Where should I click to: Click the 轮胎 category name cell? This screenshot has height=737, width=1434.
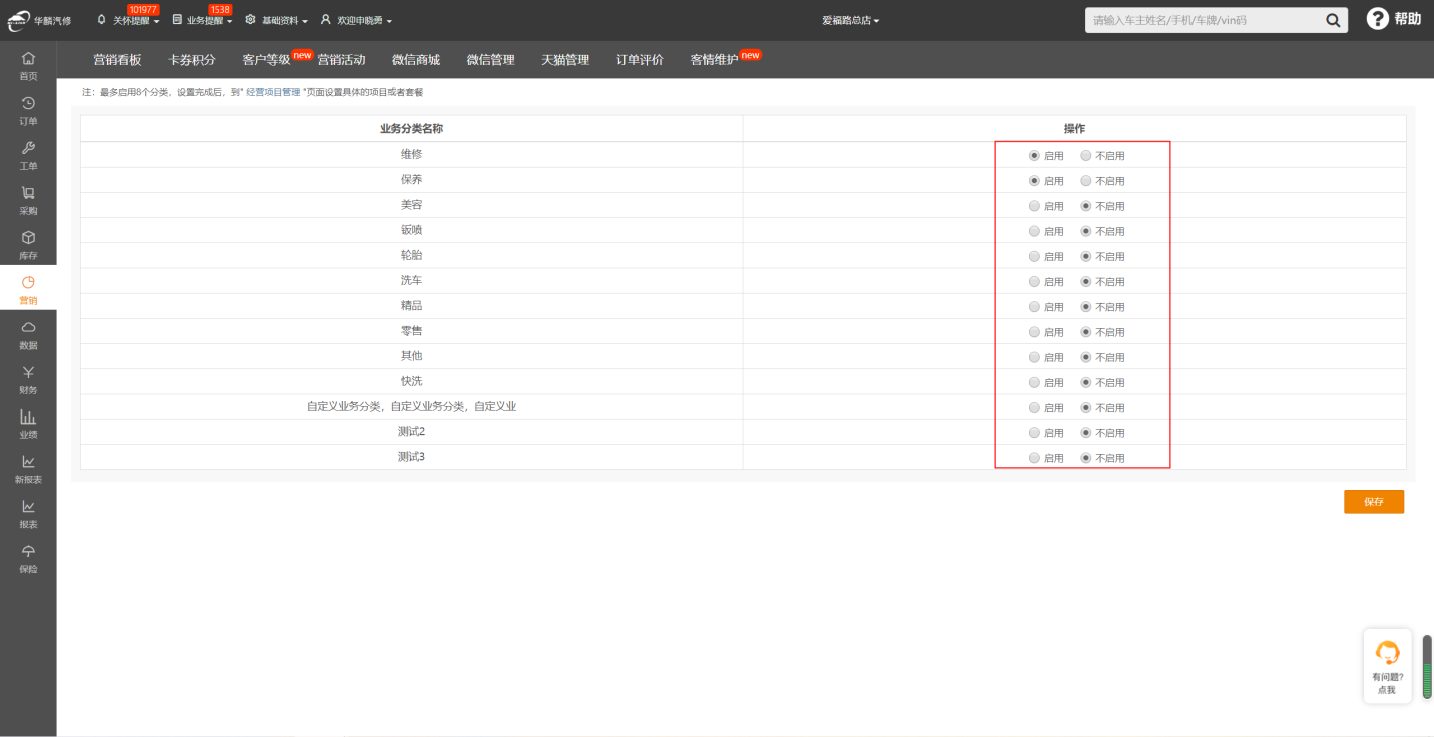(x=411, y=255)
